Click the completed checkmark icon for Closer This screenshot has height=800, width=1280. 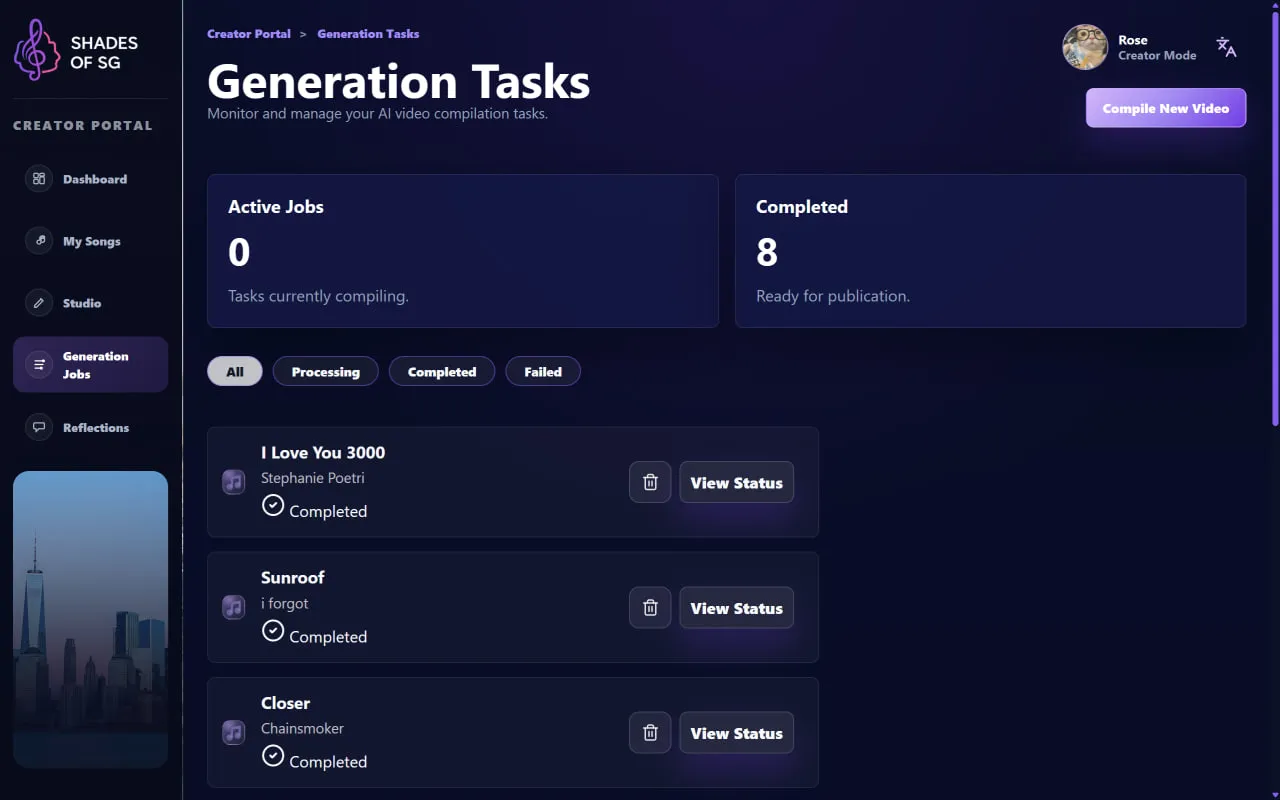pyautogui.click(x=273, y=755)
